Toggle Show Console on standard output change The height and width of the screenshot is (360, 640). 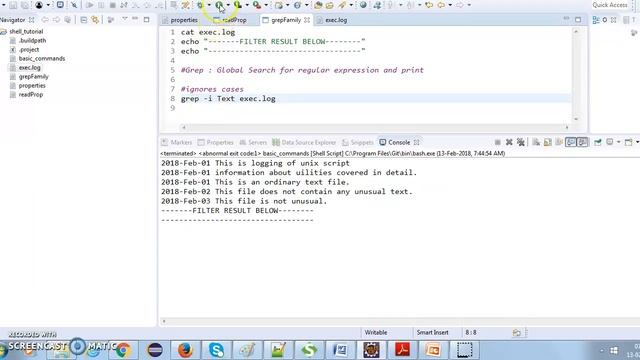point(571,142)
